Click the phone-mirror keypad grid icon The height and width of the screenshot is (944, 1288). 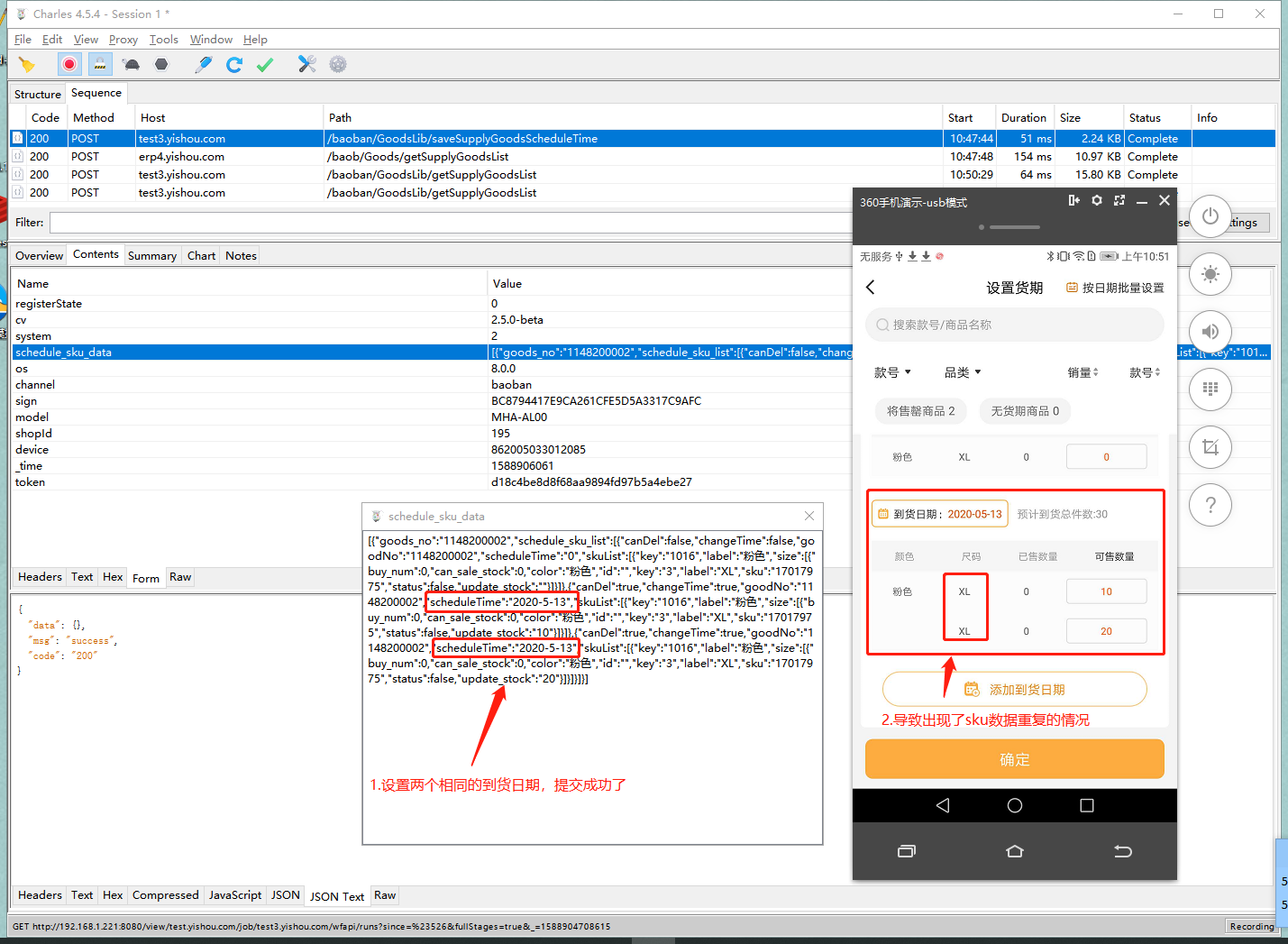click(1210, 390)
